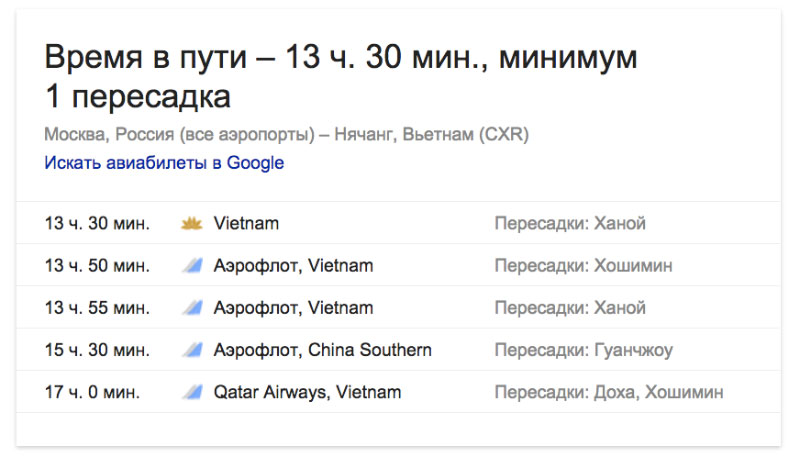Click the Пересадки: Доха, Хошимин transfer text
Viewport: 800px width, 457px height.
click(608, 392)
